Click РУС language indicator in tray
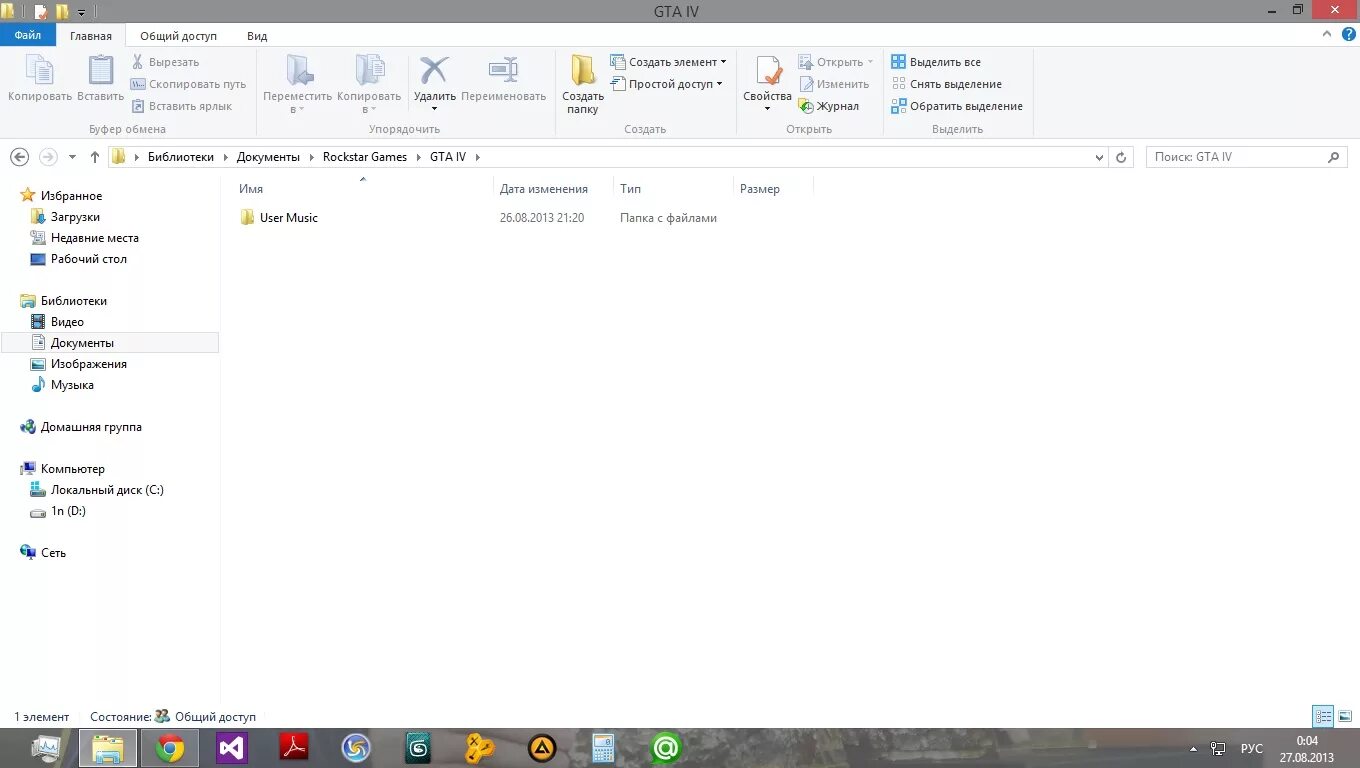The height and width of the screenshot is (768, 1360). [x=1251, y=749]
